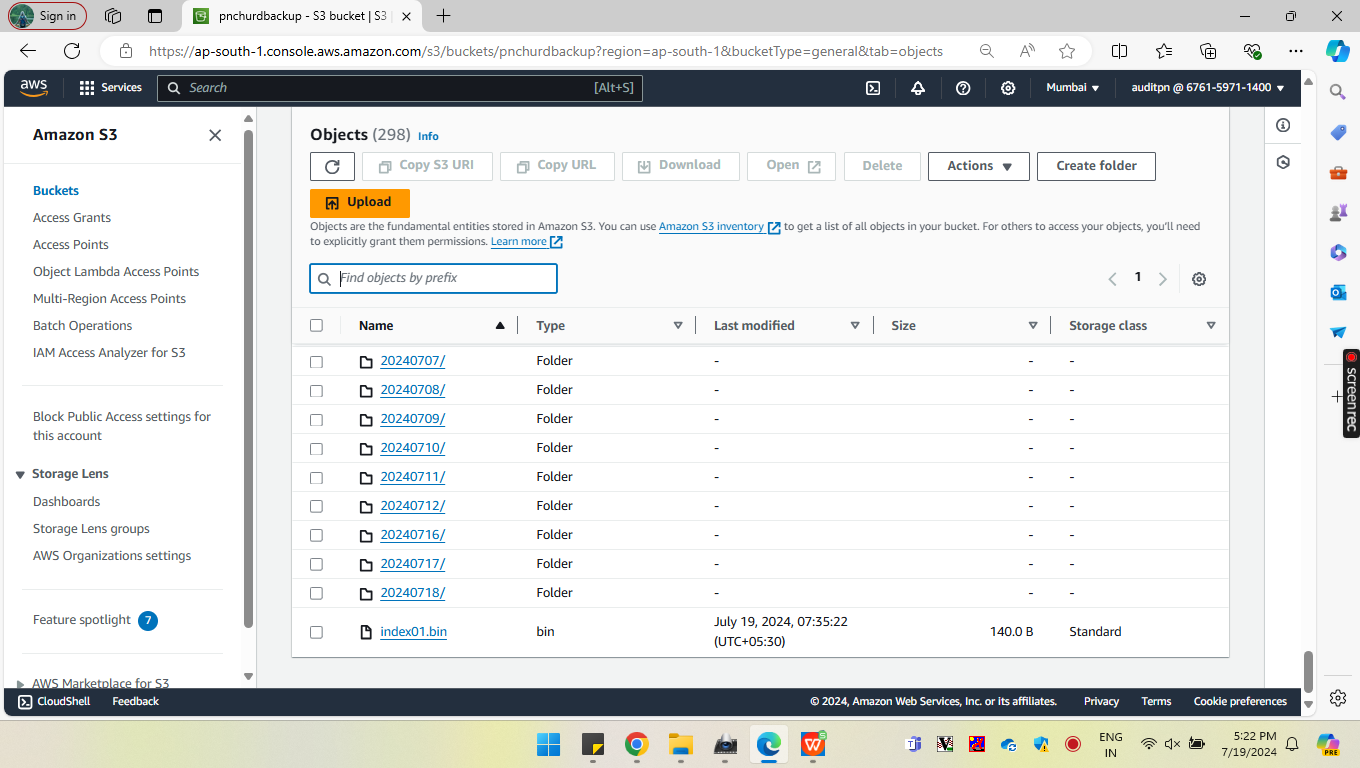
Task: Check the box for folder 20240710/
Action: (317, 448)
